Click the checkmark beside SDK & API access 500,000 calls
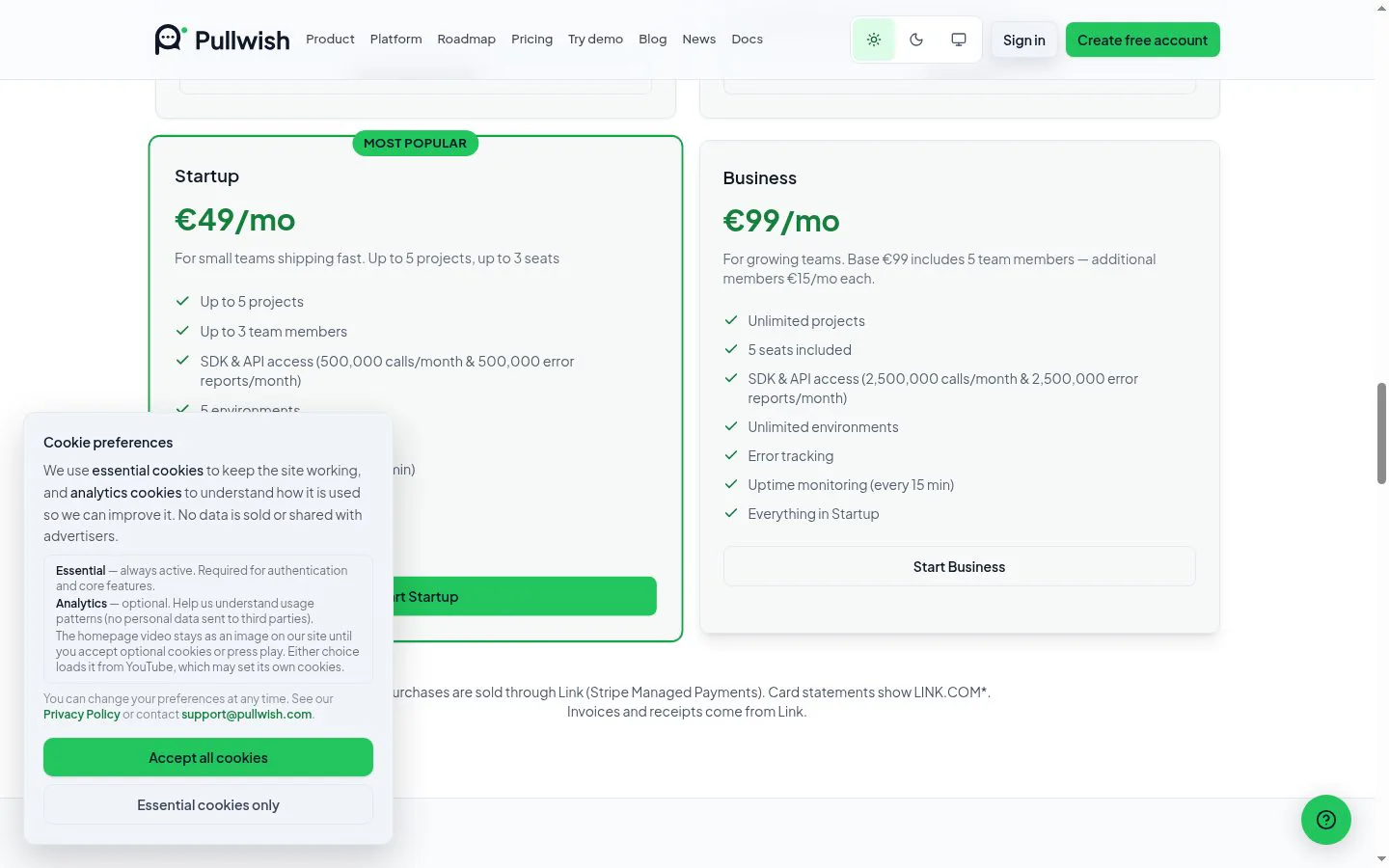The width and height of the screenshot is (1389, 868). 182,361
